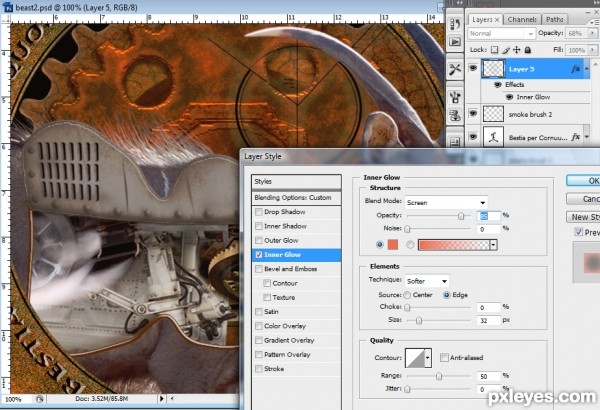Set Source to Center radio button
The height and width of the screenshot is (410, 600).
pyautogui.click(x=407, y=295)
